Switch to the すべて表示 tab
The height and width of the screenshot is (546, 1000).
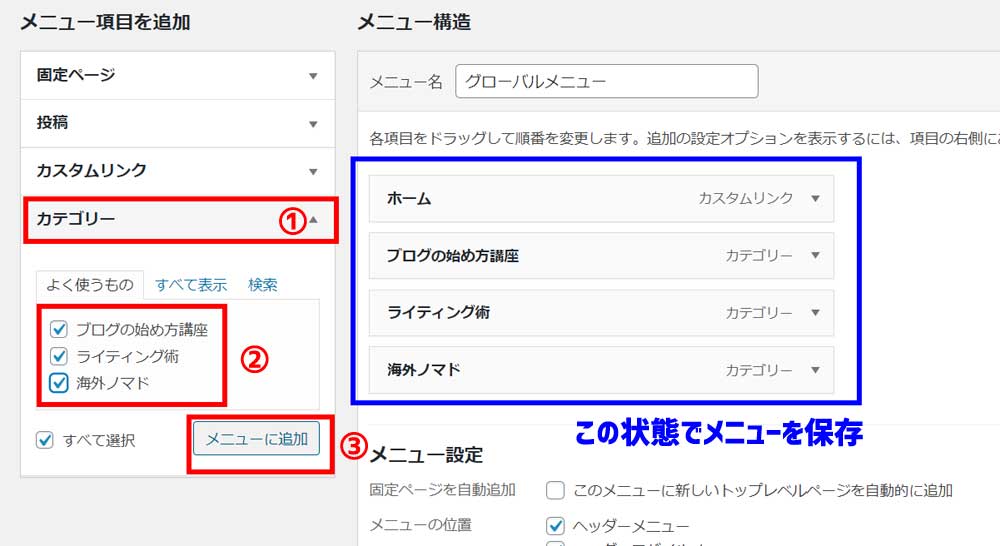point(190,285)
